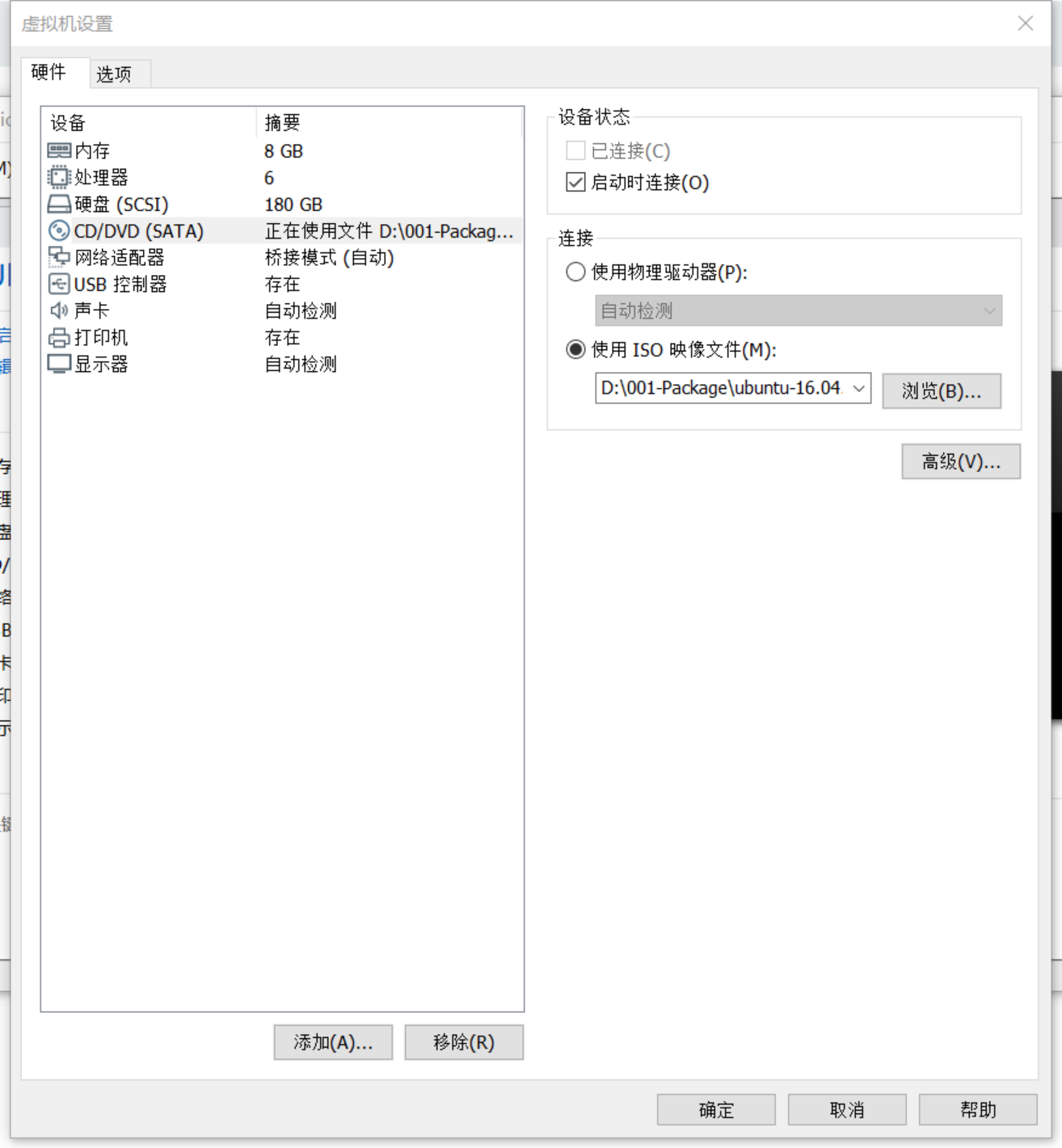1062x1148 pixels.
Task: Click the printer (打印机) icon
Action: (x=59, y=337)
